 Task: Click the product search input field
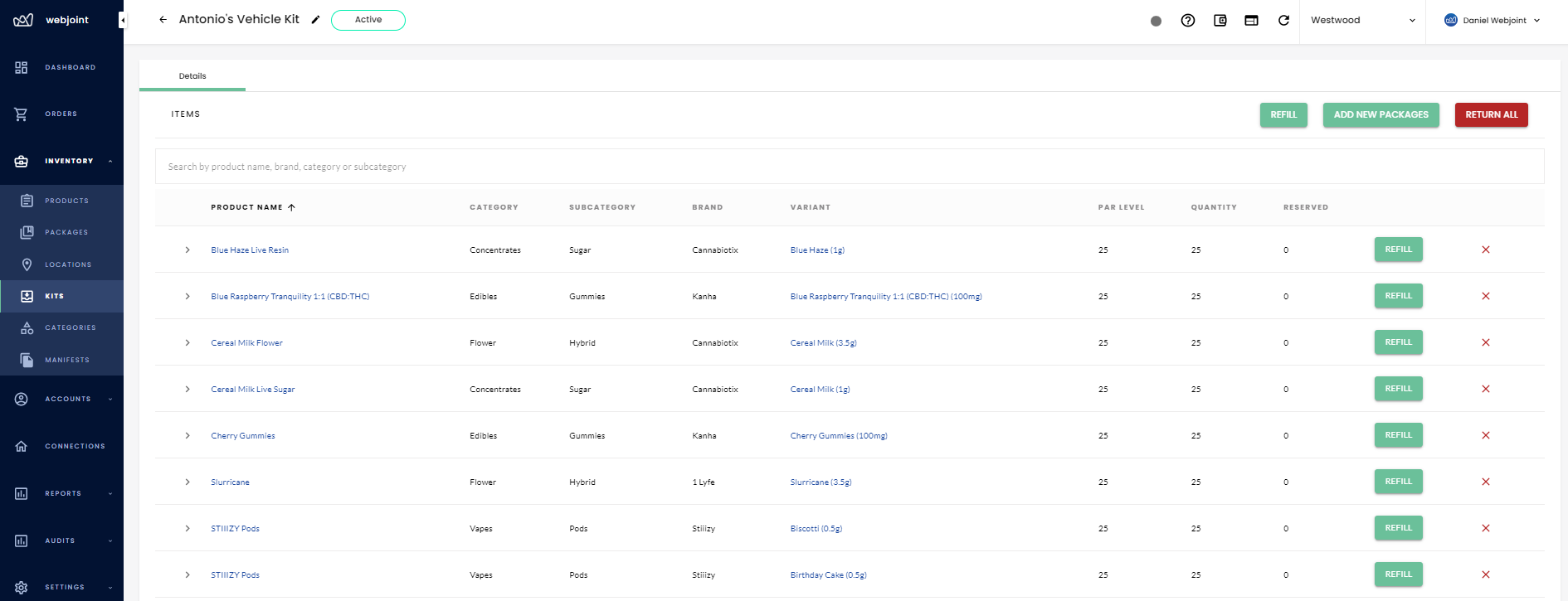(x=849, y=167)
